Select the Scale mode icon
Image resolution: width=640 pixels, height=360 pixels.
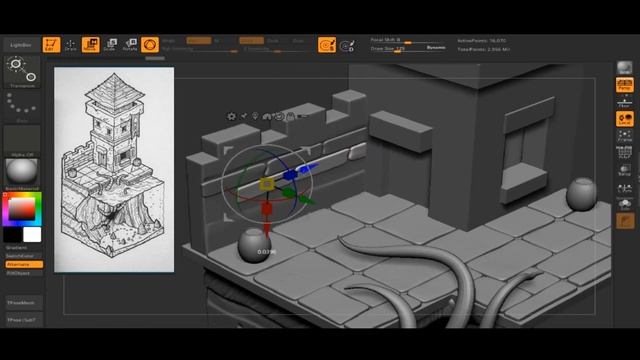click(110, 44)
